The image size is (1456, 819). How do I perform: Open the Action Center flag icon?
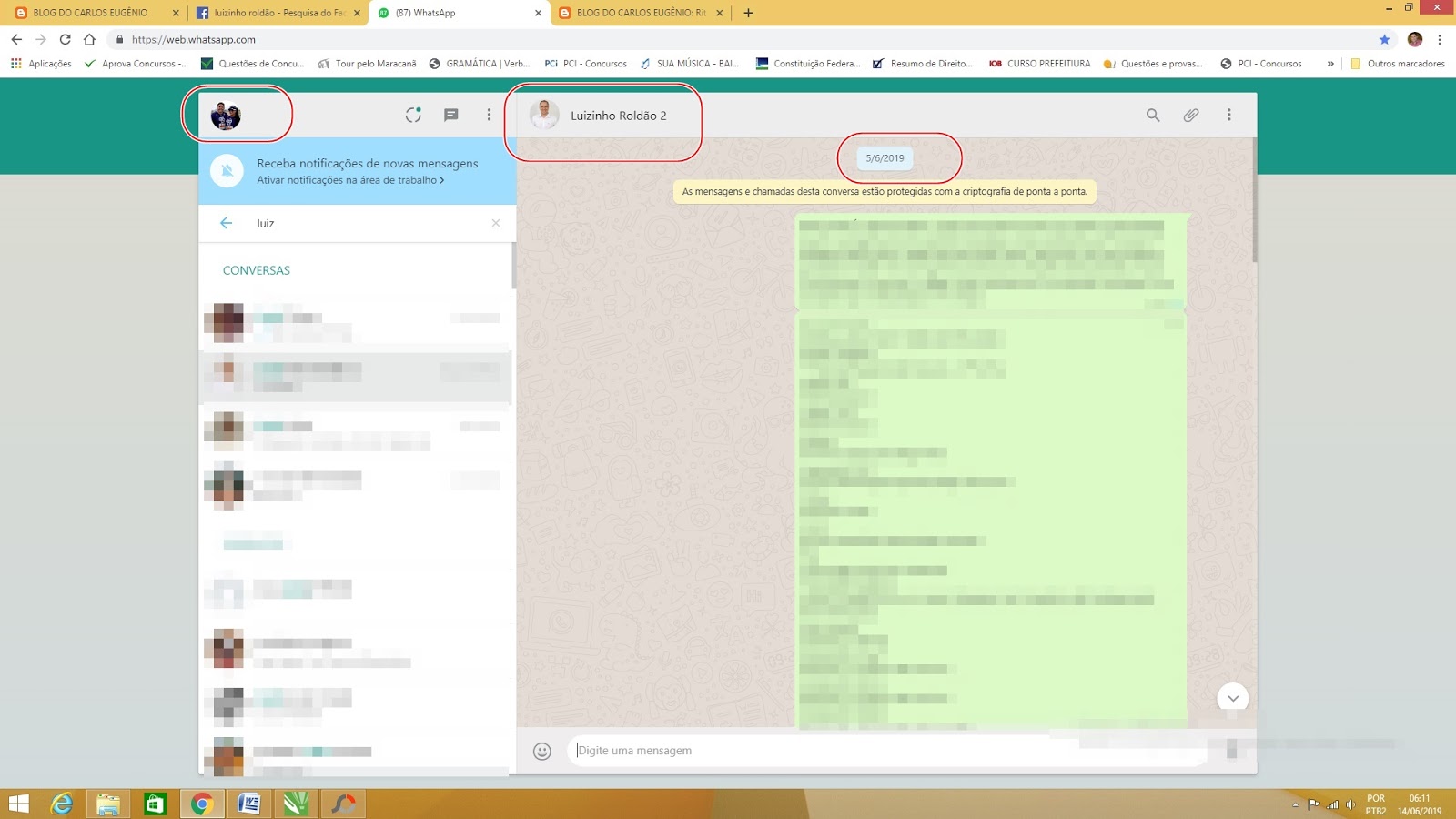tap(1313, 804)
